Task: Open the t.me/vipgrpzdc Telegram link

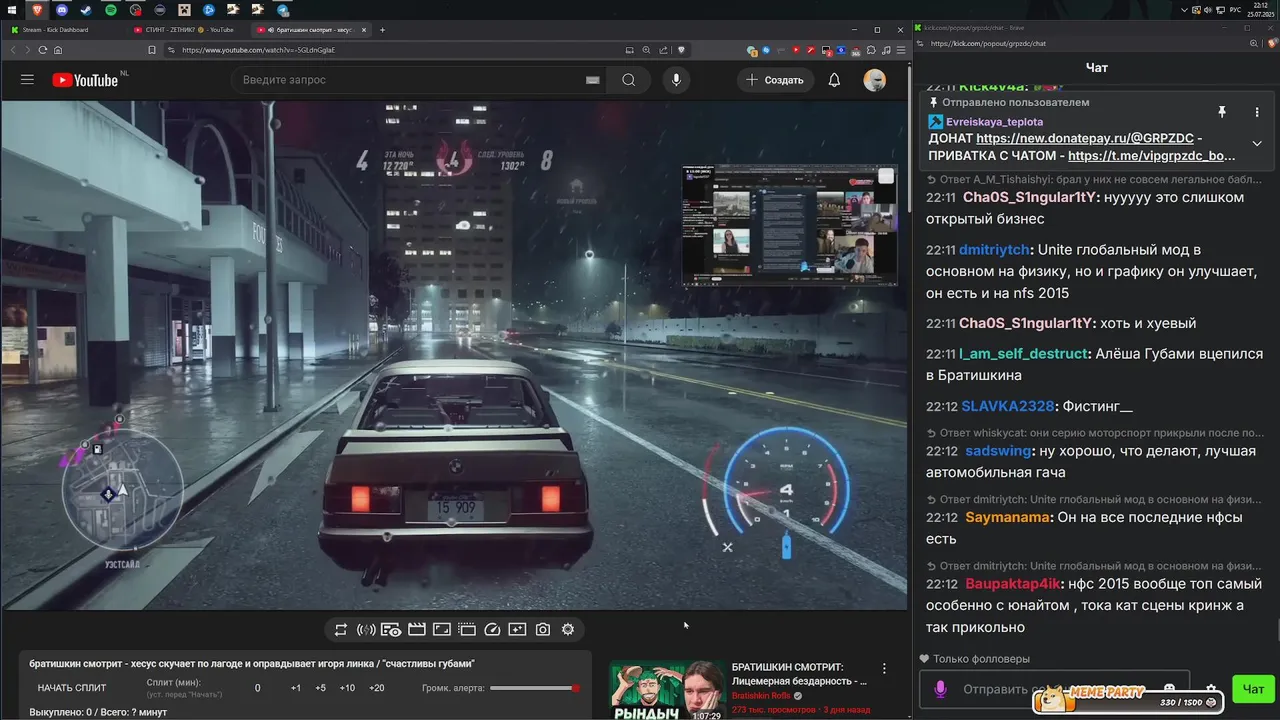Action: [1151, 156]
